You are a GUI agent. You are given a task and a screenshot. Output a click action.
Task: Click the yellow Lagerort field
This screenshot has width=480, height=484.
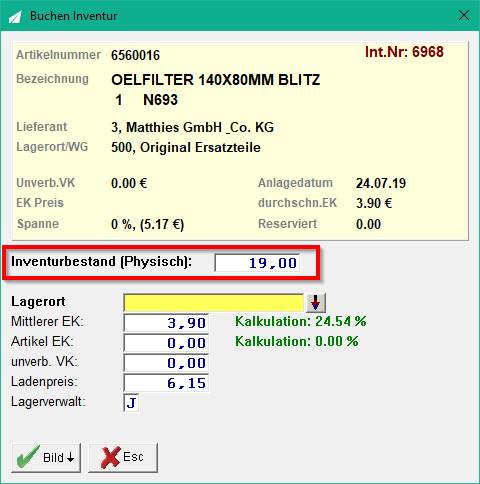pyautogui.click(x=214, y=303)
